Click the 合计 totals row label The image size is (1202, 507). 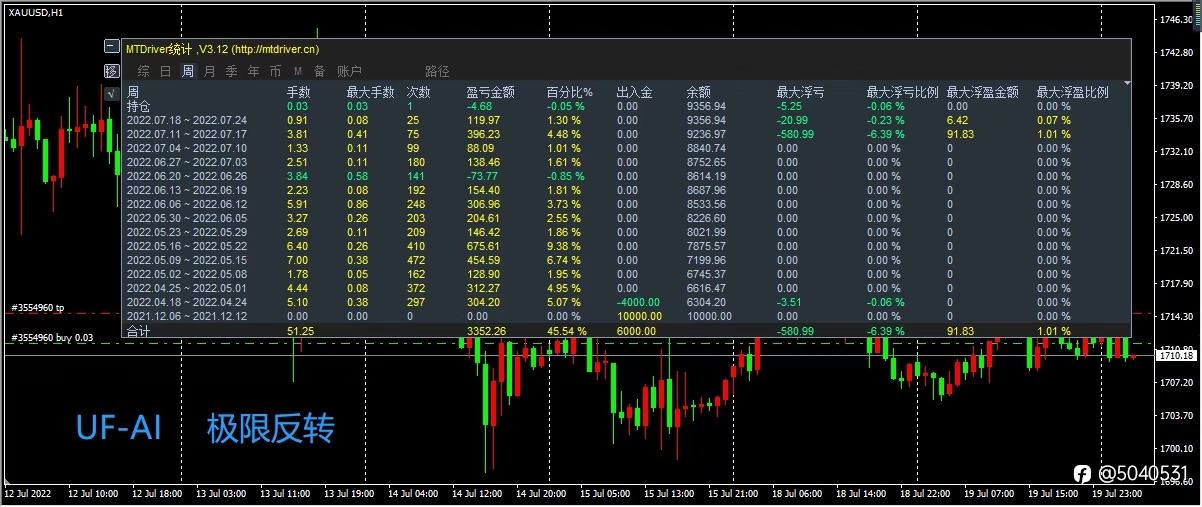pyautogui.click(x=138, y=331)
